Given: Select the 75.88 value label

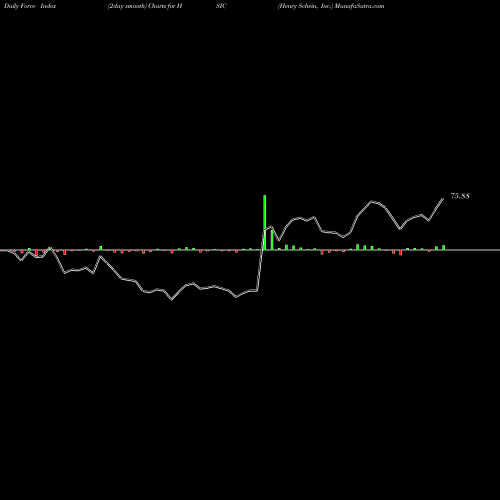Looking at the screenshot, I should (460, 196).
